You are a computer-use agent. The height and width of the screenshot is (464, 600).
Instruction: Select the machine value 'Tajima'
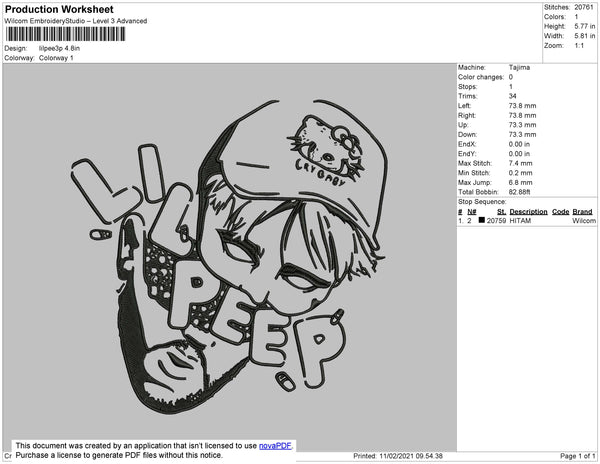tap(519, 67)
